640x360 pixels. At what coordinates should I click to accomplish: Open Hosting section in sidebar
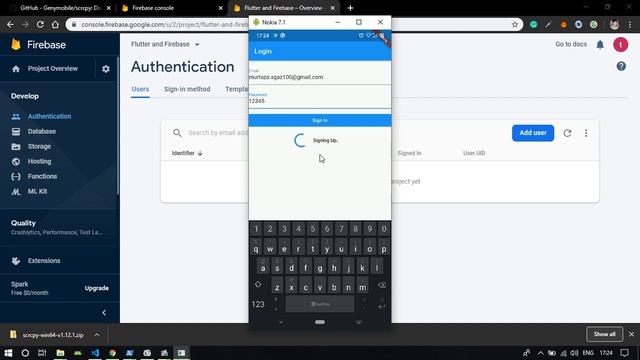pyautogui.click(x=39, y=161)
